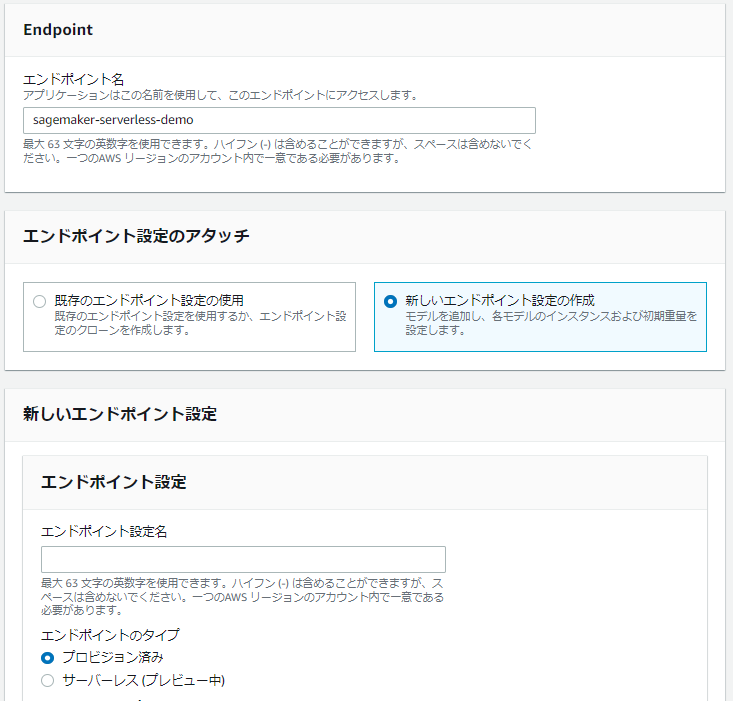Click the サーバーレス (プレビュー中) option label text
Viewport: 733px width, 701px height.
click(x=143, y=681)
